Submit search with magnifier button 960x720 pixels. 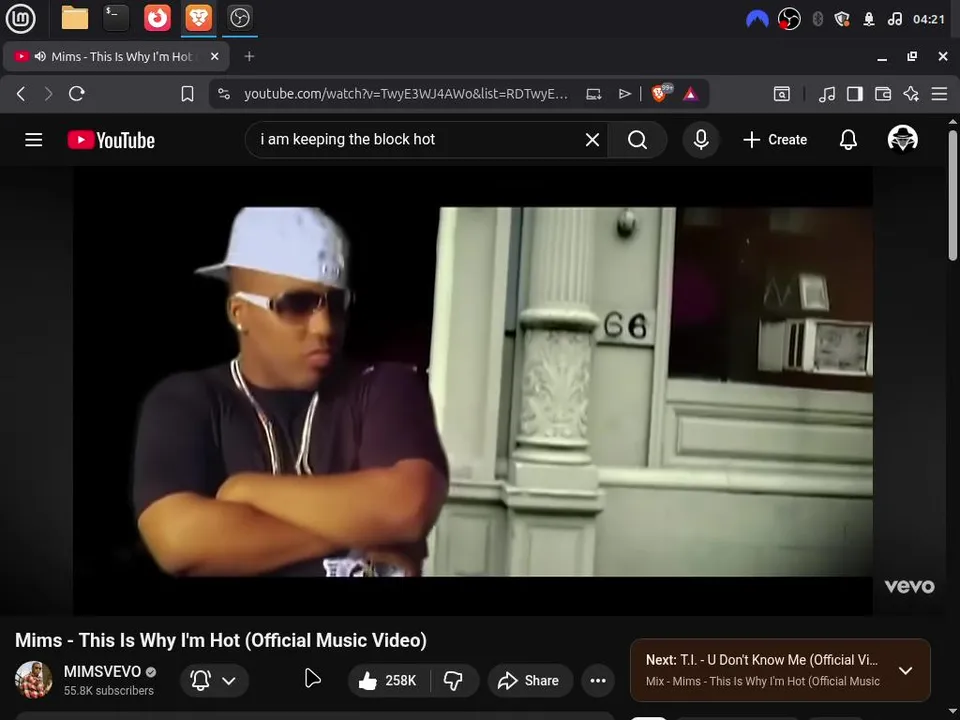click(637, 140)
